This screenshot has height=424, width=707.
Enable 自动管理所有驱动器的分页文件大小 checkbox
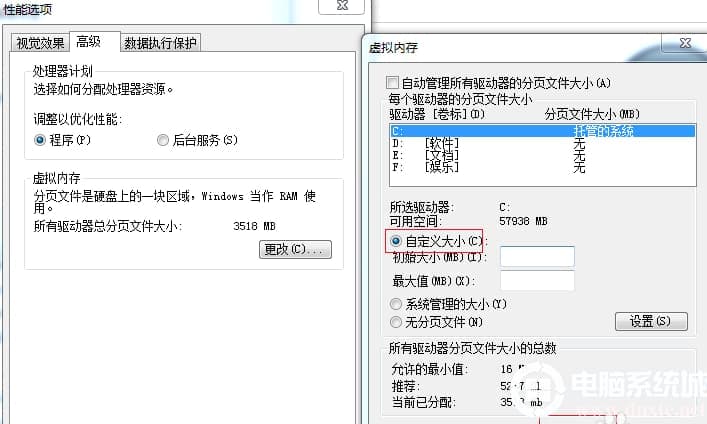[x=392, y=83]
